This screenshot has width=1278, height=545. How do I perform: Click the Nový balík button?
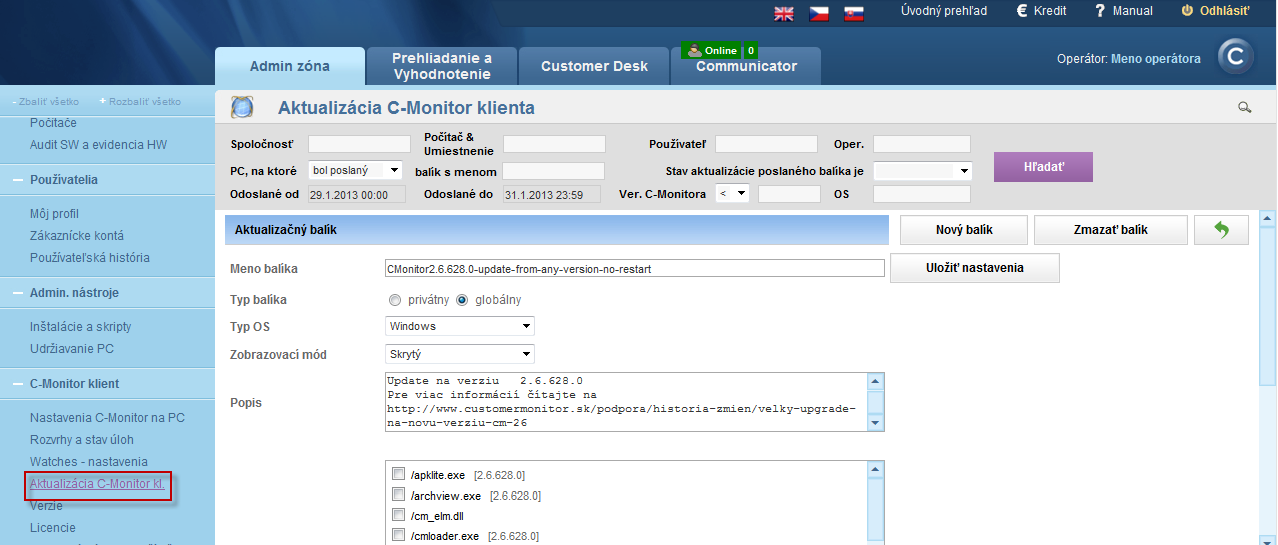[x=964, y=230]
